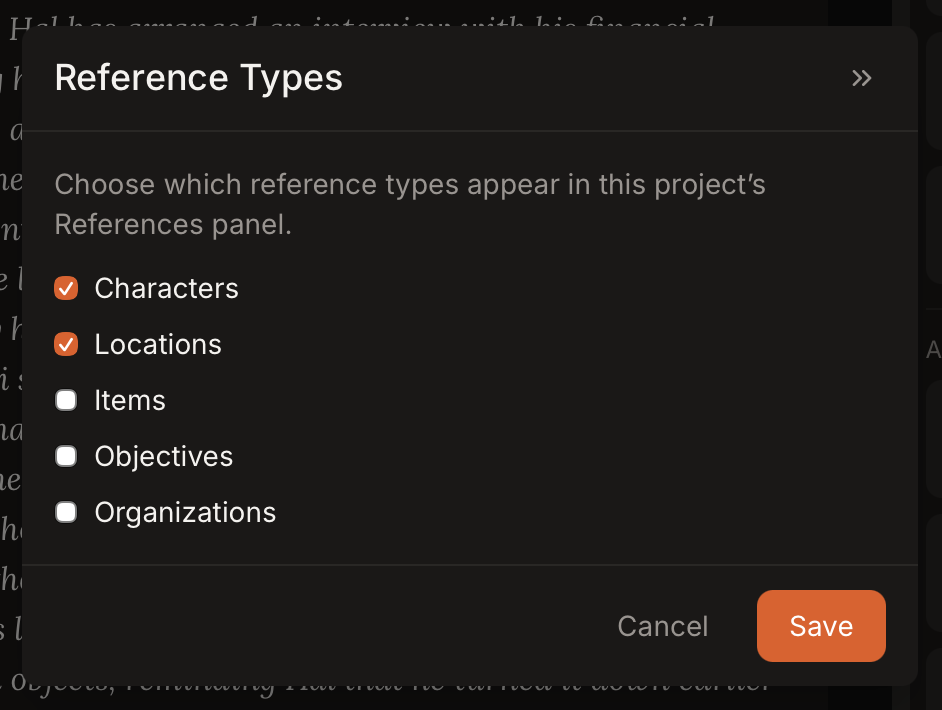Save the reference type selection
942x710 pixels.
821,626
